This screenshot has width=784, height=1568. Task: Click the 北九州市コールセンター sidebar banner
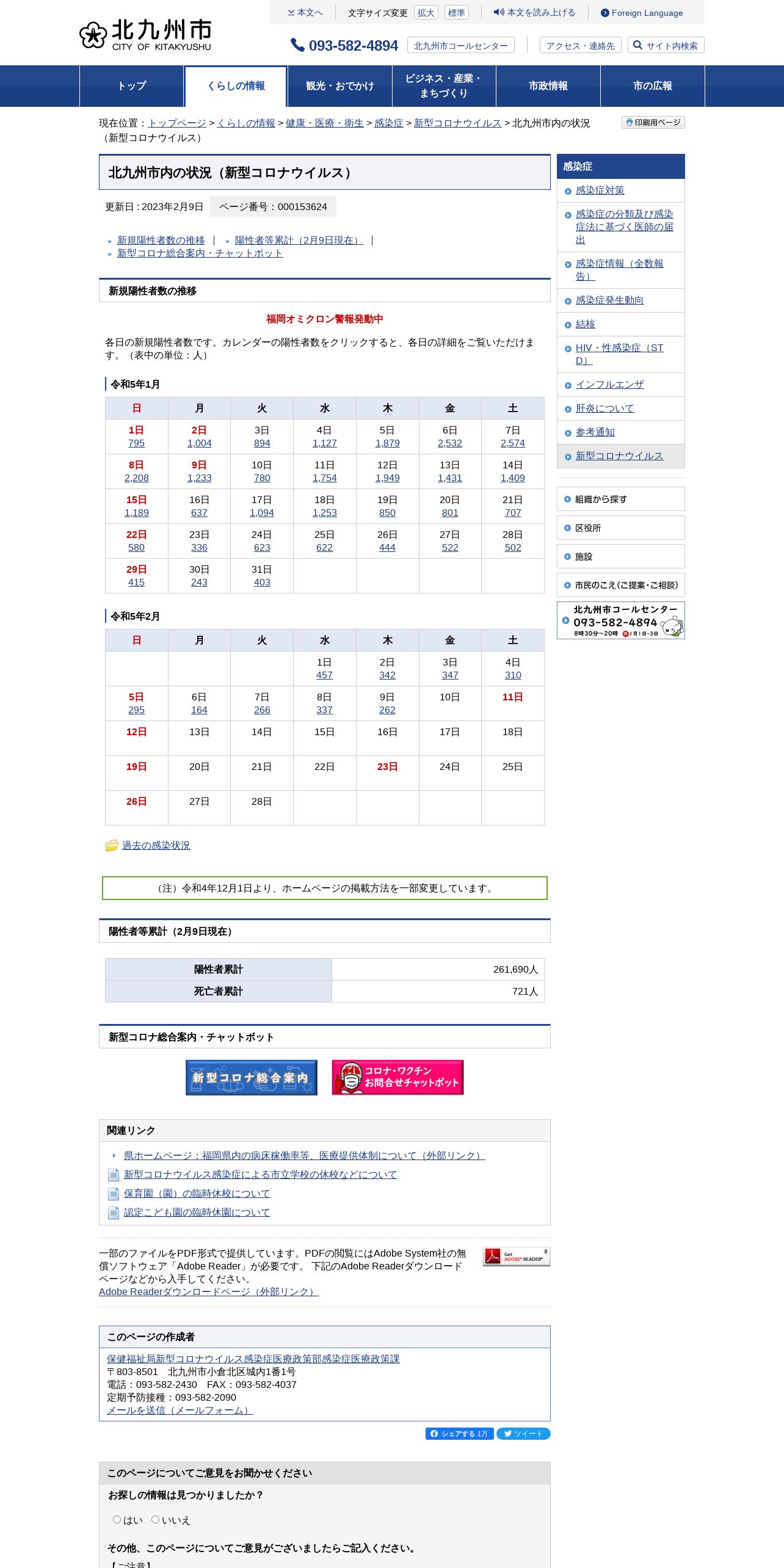[621, 620]
